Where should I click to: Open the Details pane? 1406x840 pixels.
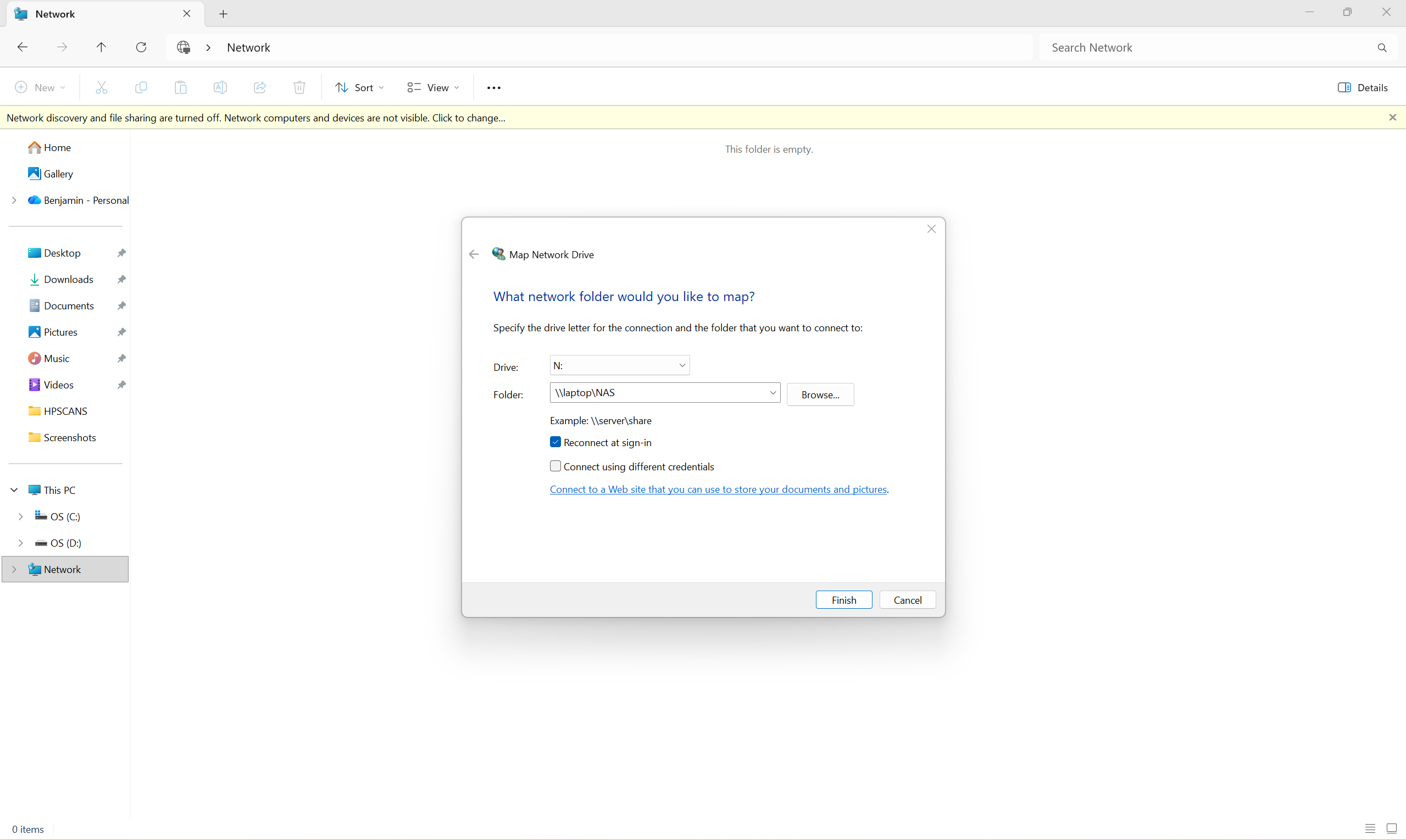[1363, 87]
